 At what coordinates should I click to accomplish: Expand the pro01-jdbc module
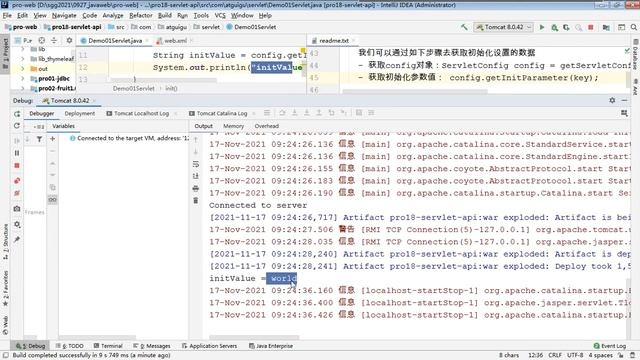pyautogui.click(x=22, y=78)
